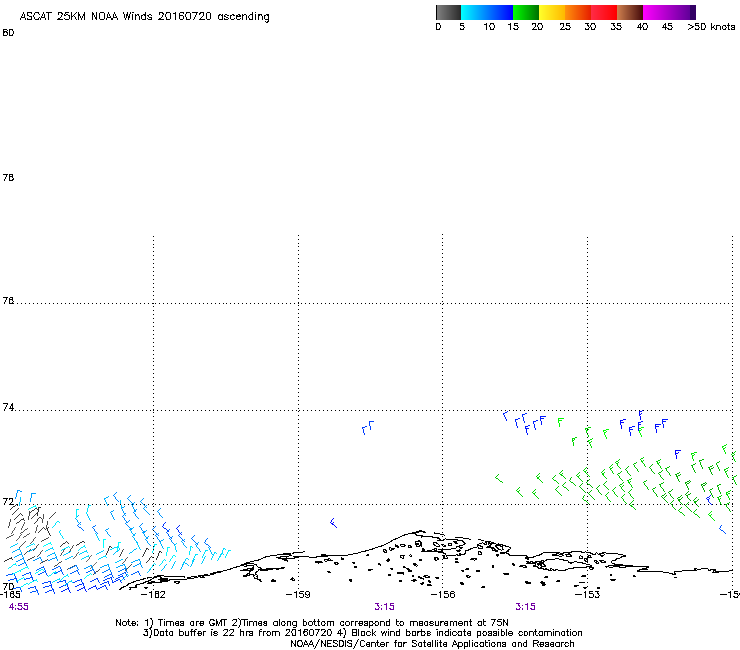The width and height of the screenshot is (740, 650).
Task: Click the '-153' longitude axis label
Action: 587,594
